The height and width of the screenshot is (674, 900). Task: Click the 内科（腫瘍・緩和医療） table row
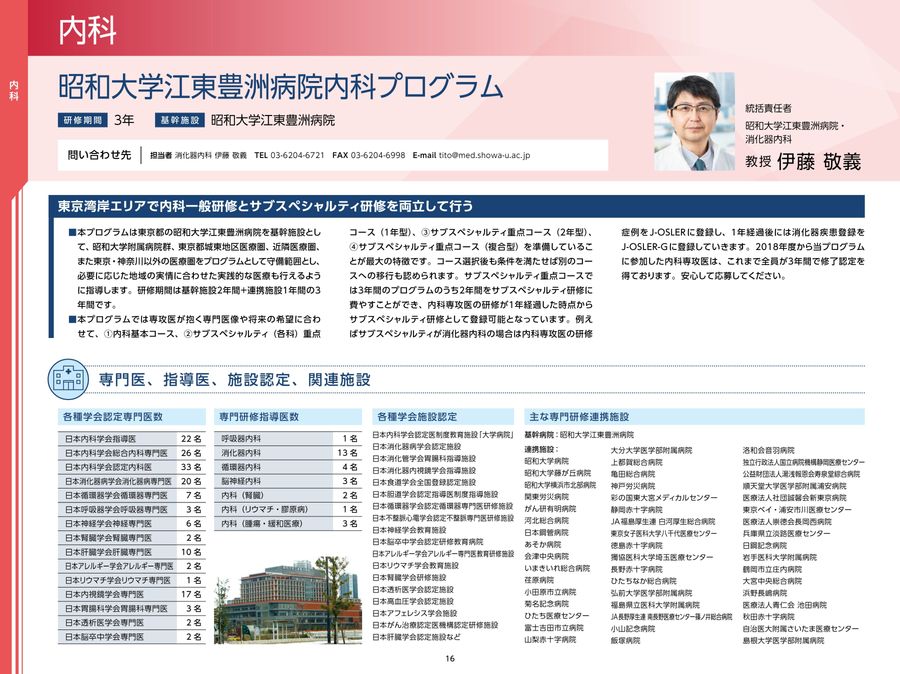[288, 524]
